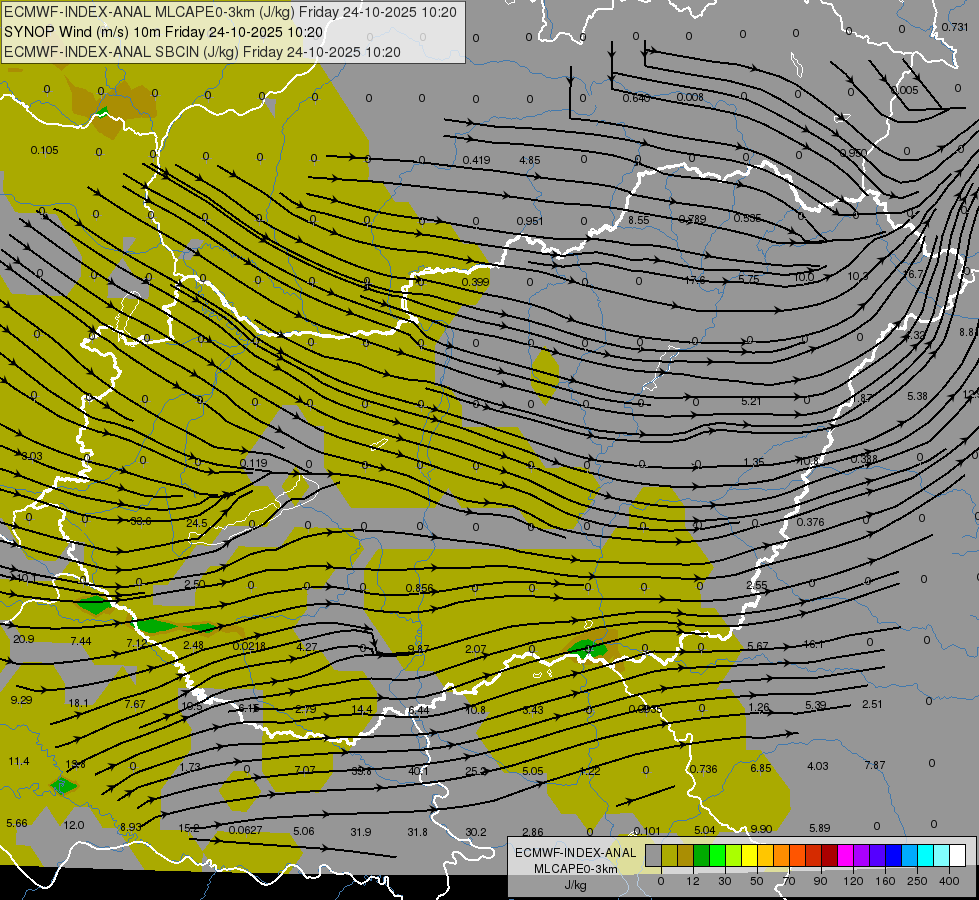Click the map value 0.736
This screenshot has width=979, height=900.
coord(703,769)
